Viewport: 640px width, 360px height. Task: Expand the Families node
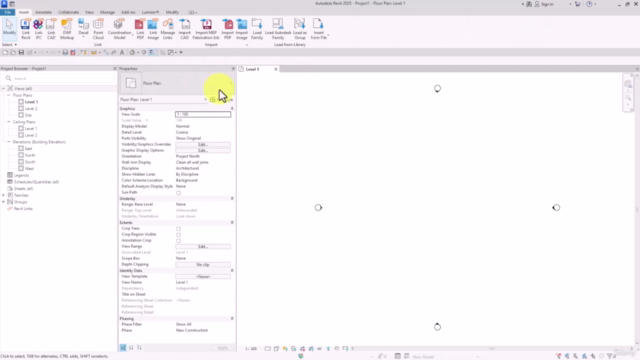(x=4, y=196)
